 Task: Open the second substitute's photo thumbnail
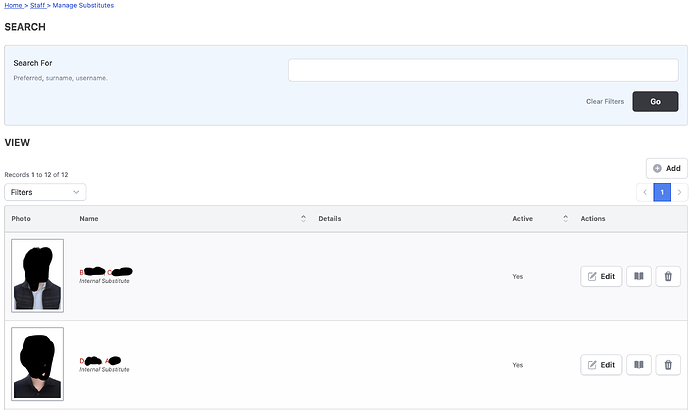pos(38,364)
